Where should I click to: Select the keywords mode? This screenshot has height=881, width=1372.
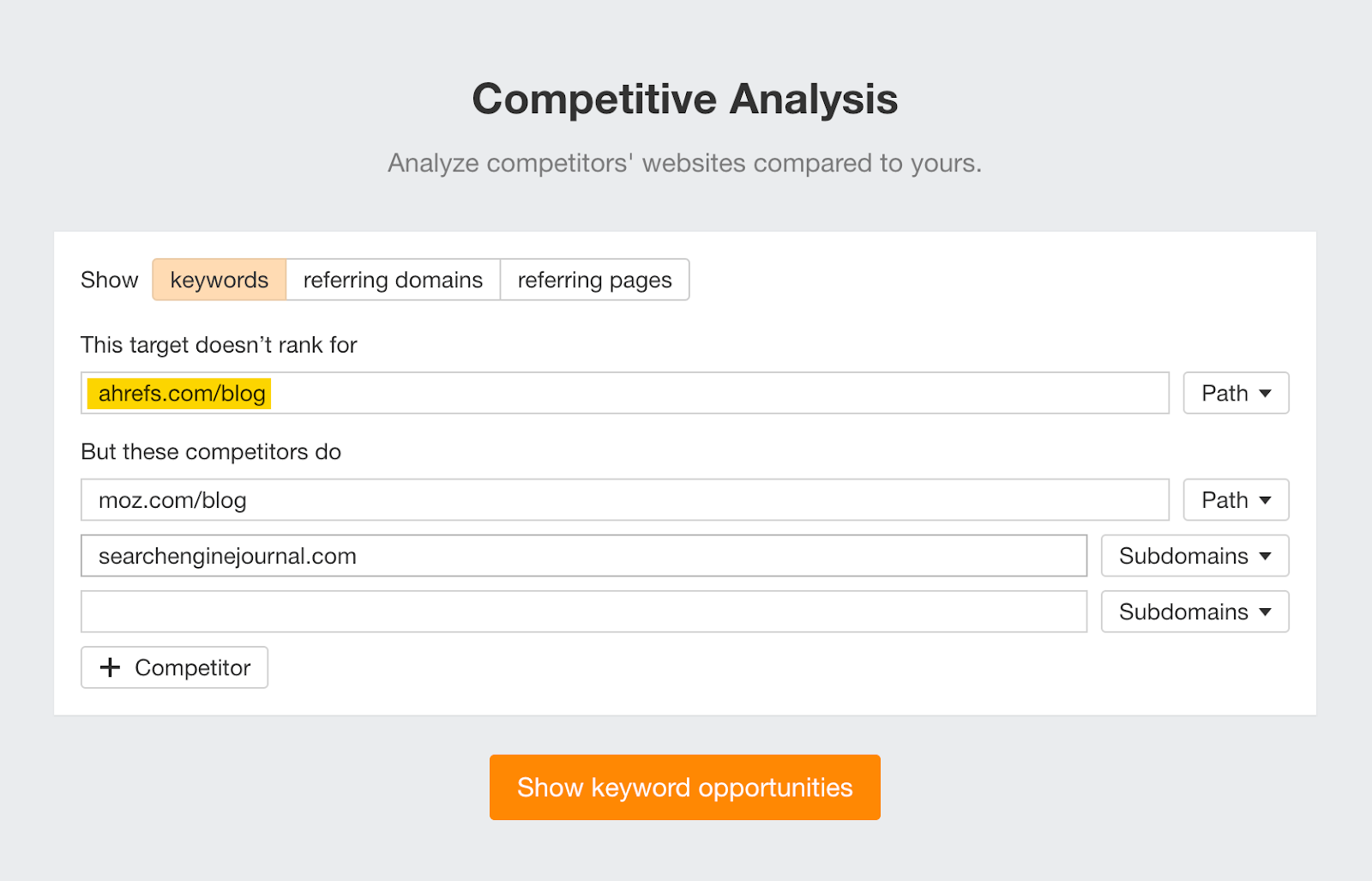[219, 280]
